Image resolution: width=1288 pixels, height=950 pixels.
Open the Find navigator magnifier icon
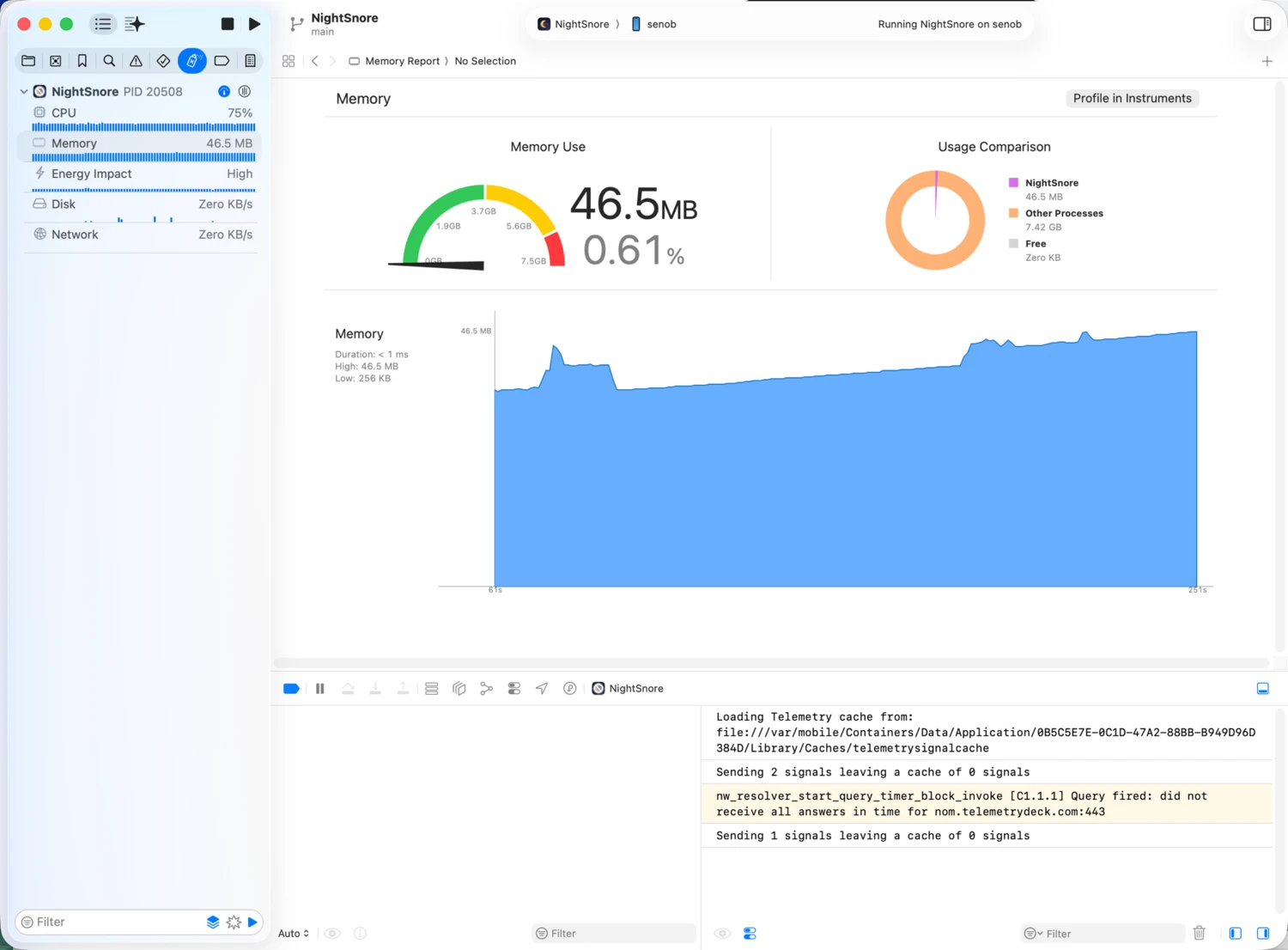(x=109, y=61)
